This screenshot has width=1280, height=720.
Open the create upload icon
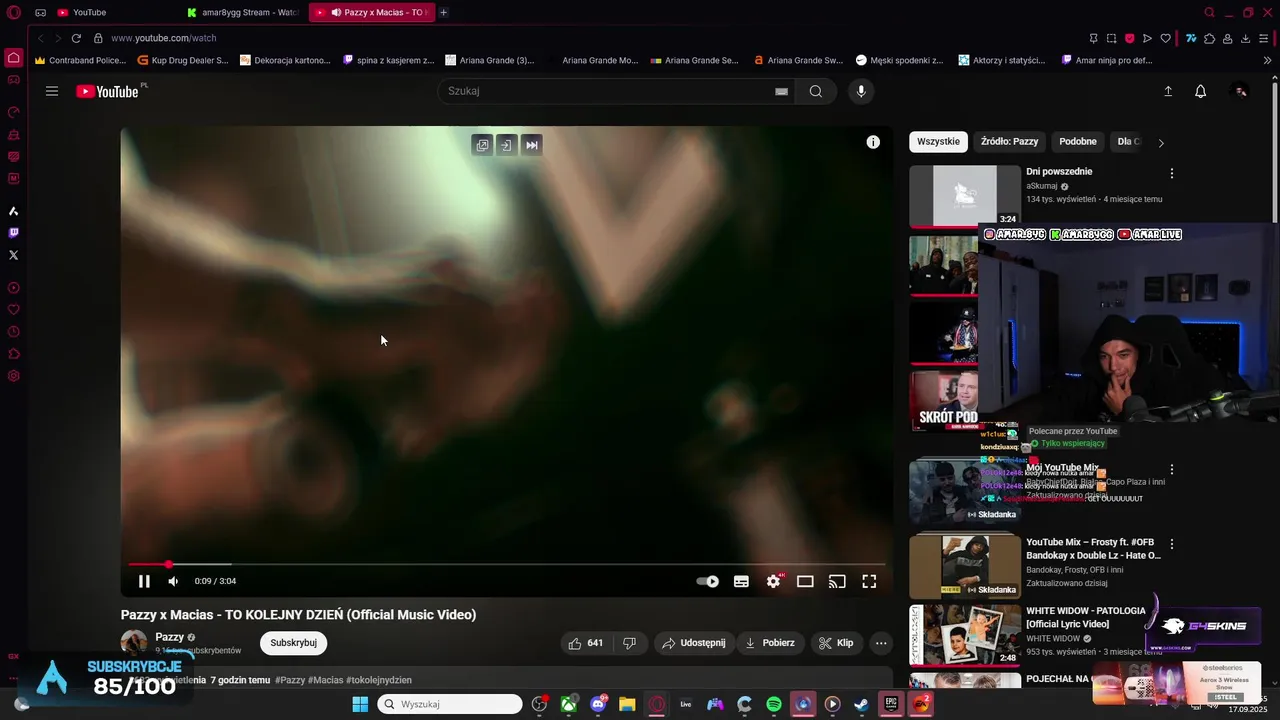(x=1168, y=91)
